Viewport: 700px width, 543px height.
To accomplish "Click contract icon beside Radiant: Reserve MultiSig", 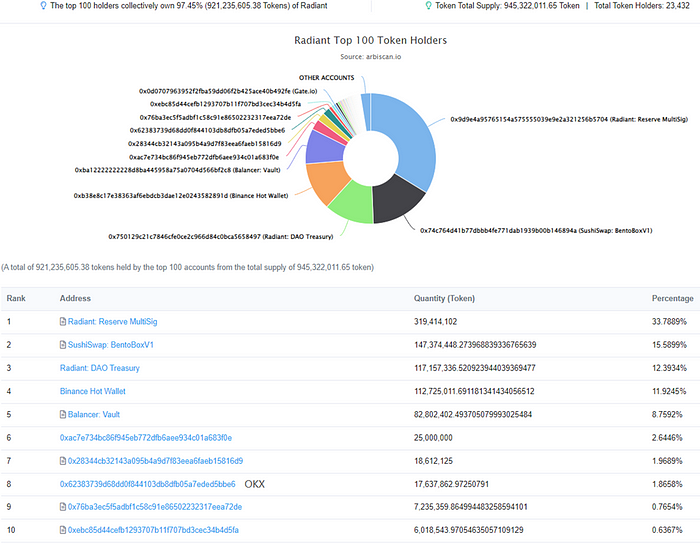I will click(x=63, y=322).
